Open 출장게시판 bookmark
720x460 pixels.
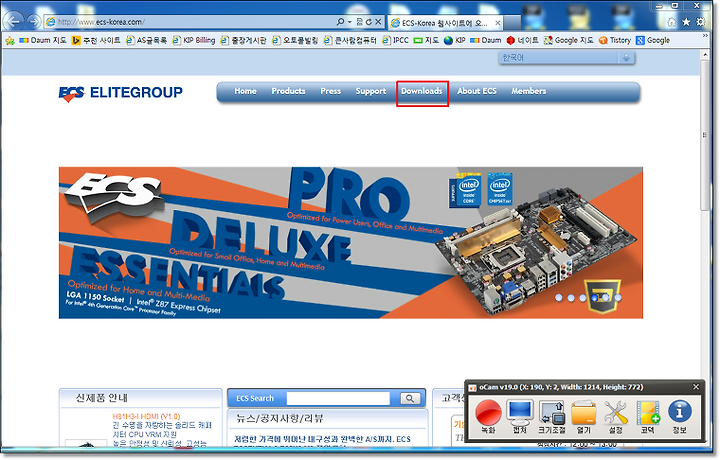243,40
